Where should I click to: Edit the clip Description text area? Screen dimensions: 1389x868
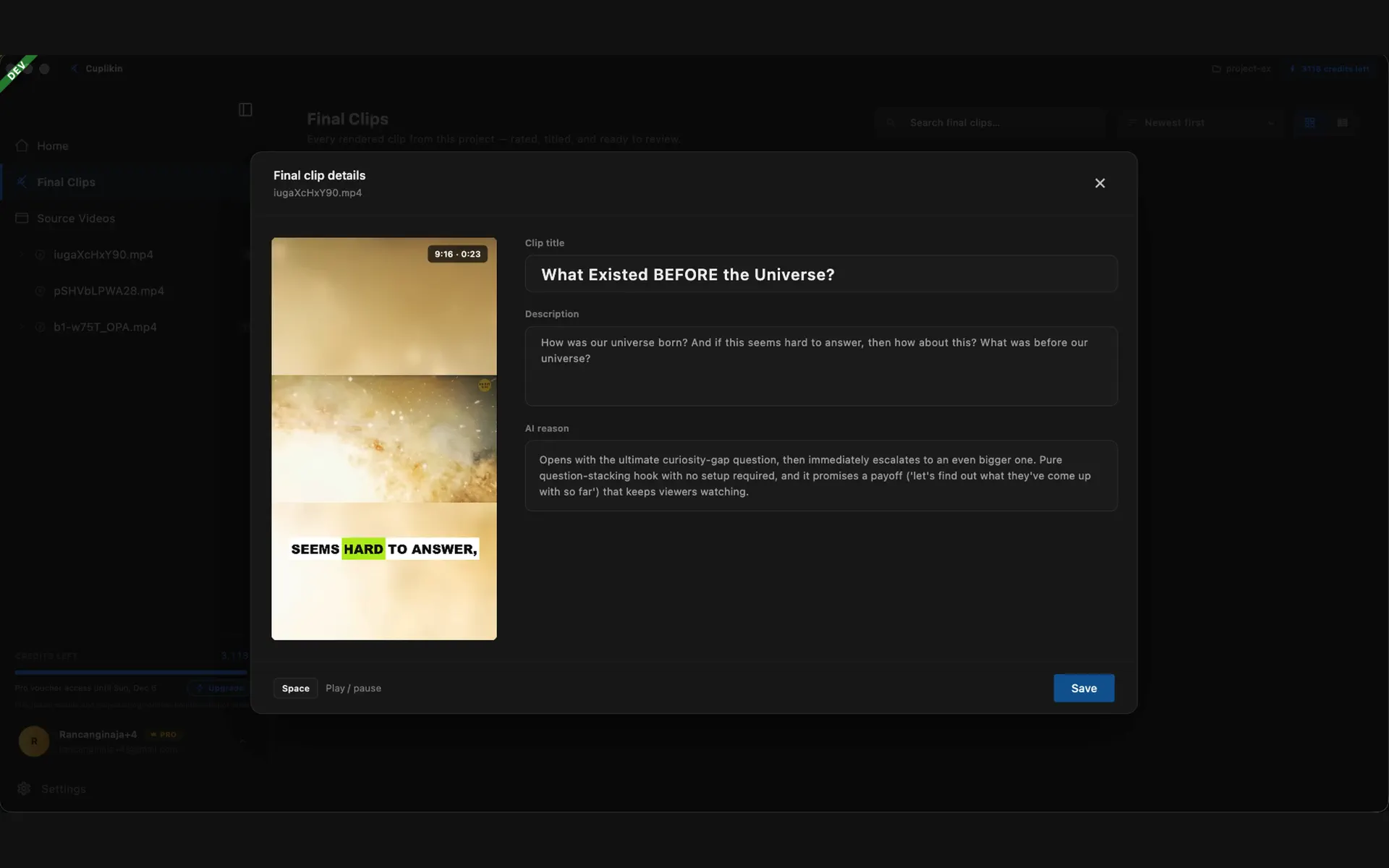(x=821, y=366)
